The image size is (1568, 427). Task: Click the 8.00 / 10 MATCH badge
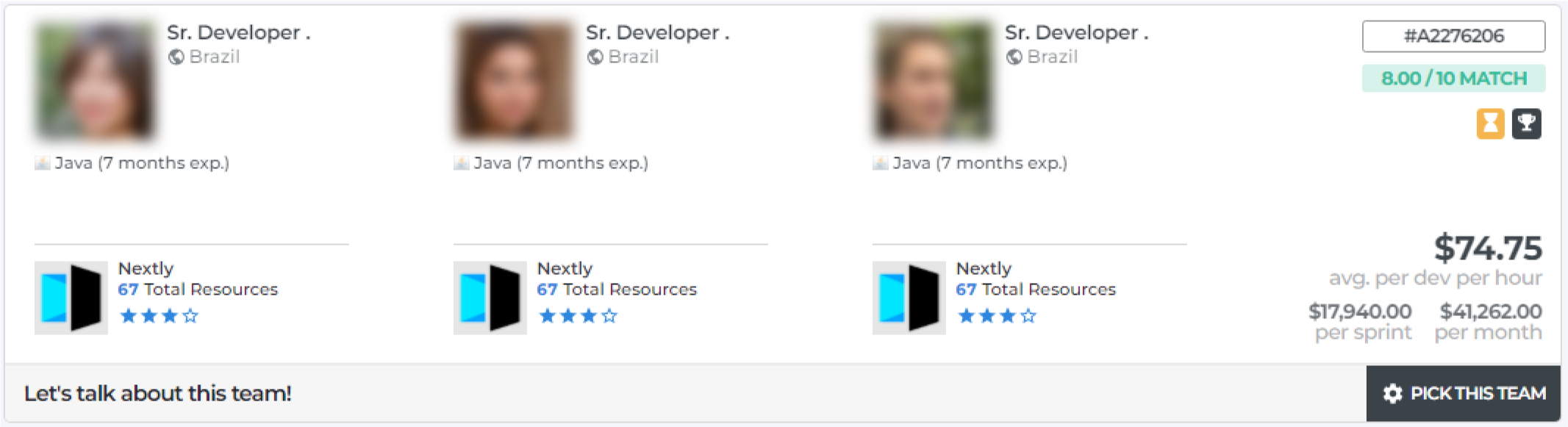tap(1453, 78)
